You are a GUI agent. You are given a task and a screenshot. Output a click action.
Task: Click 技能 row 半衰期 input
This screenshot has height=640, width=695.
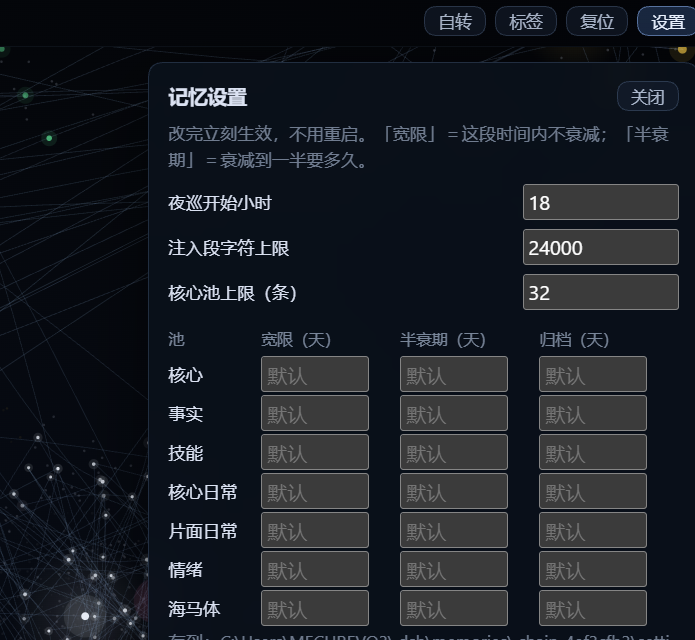click(x=454, y=452)
